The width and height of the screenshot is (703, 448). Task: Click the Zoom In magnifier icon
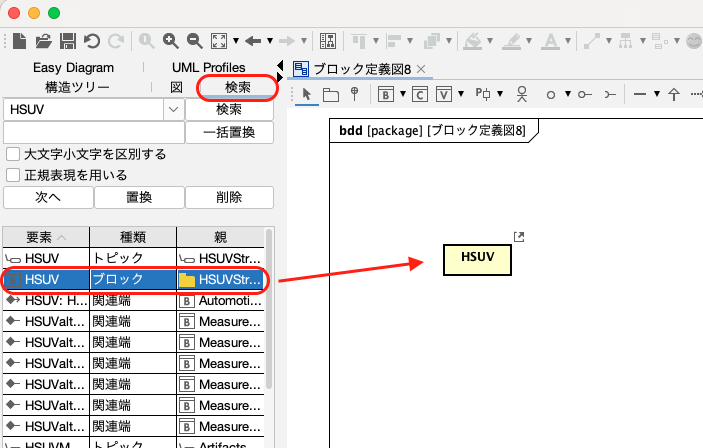coord(171,41)
